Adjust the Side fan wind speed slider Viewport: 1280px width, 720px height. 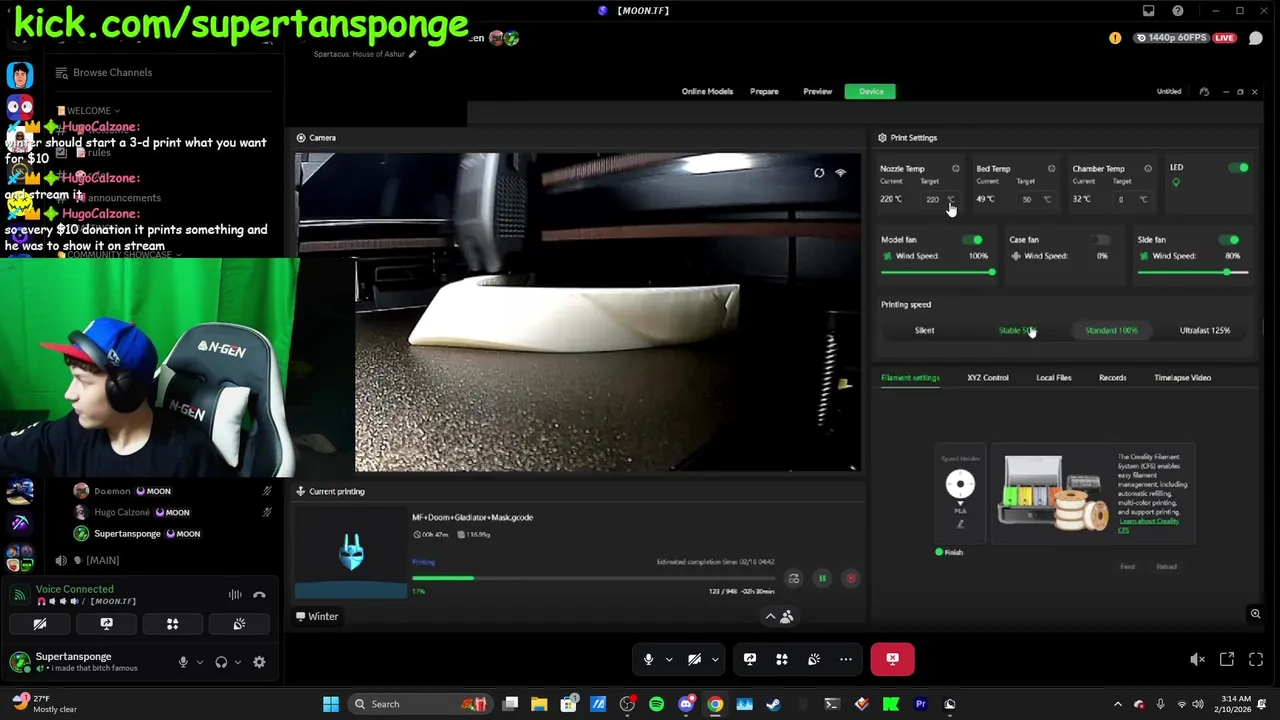tap(1194, 272)
